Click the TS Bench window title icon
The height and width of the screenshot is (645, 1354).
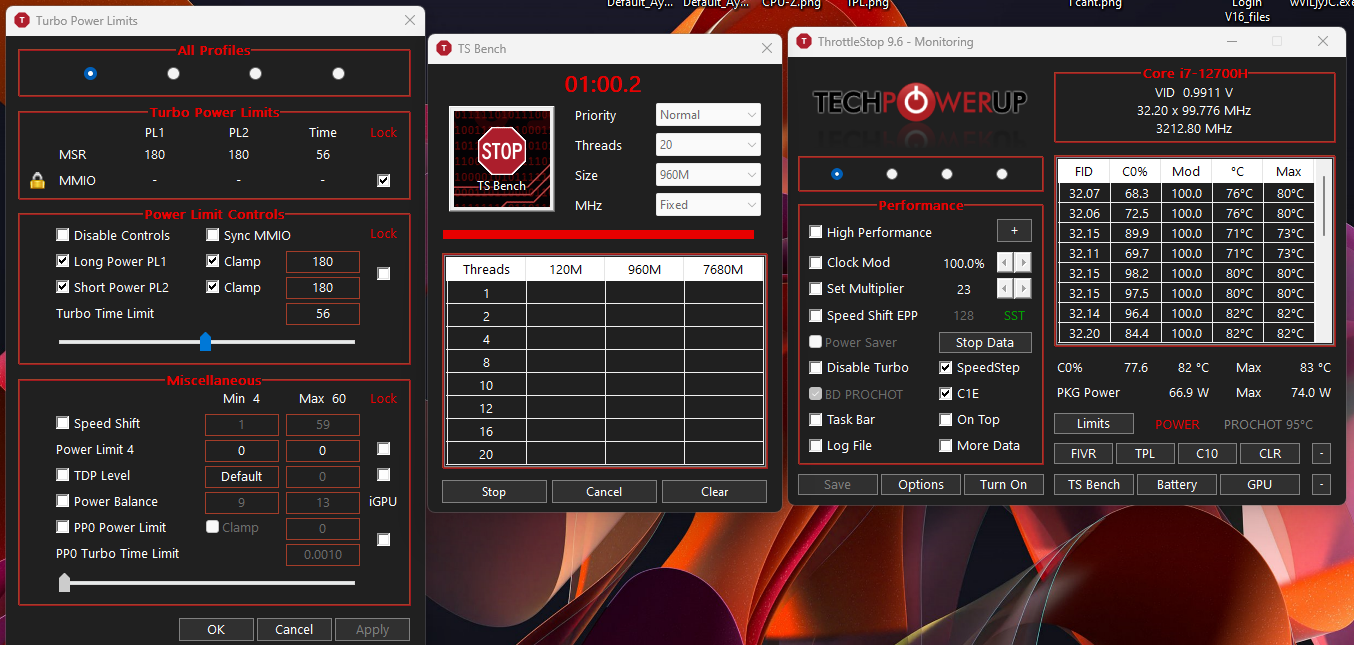pyautogui.click(x=444, y=48)
